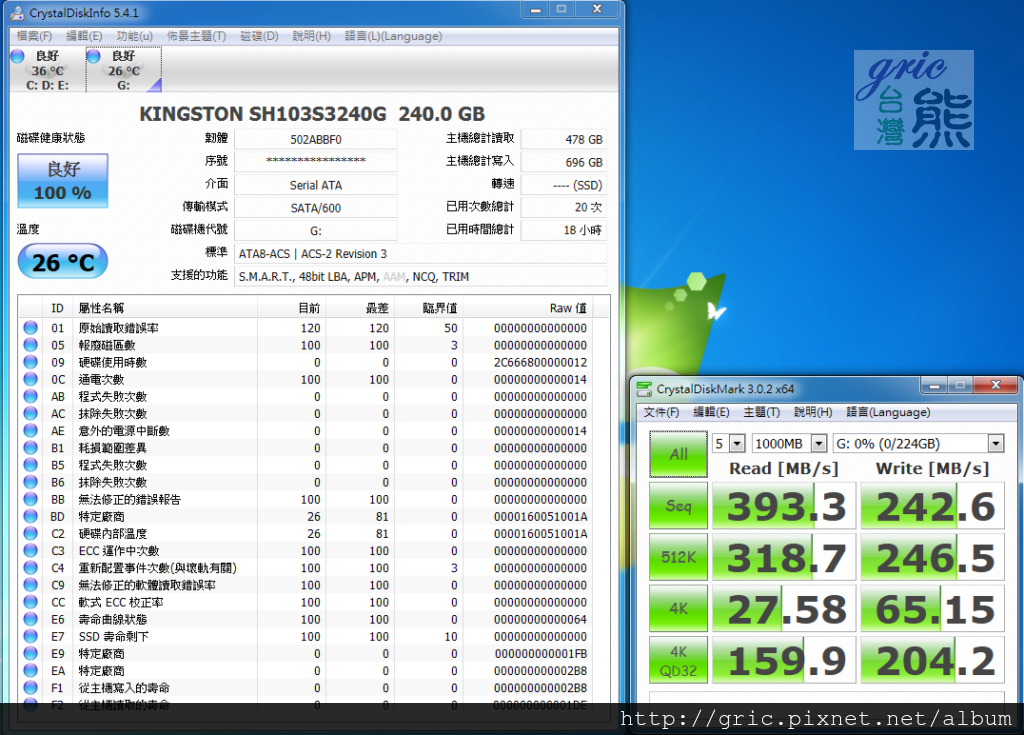Open the 說明(H) menu in CrystalDiskInfo
Screen dimensions: 1024x735
[x=312, y=36]
